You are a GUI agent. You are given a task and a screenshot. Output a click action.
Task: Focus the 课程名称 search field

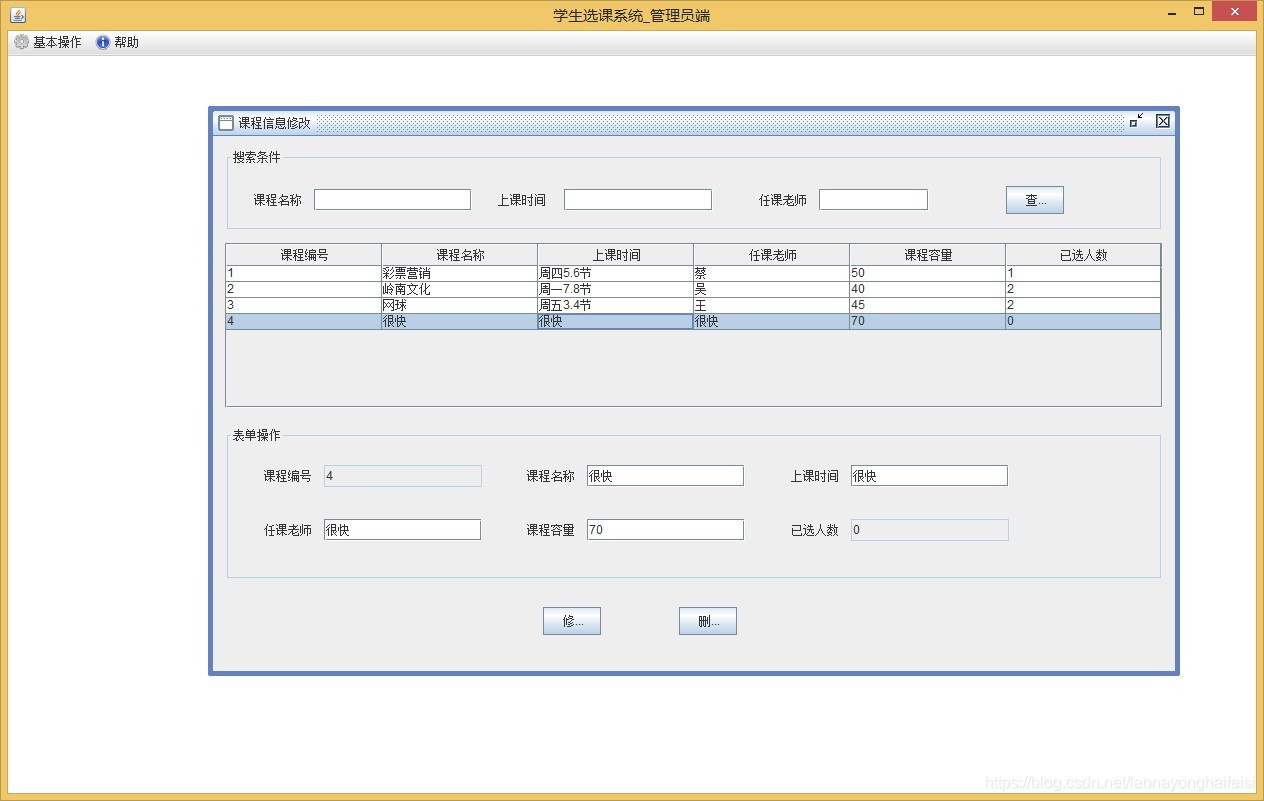point(392,200)
